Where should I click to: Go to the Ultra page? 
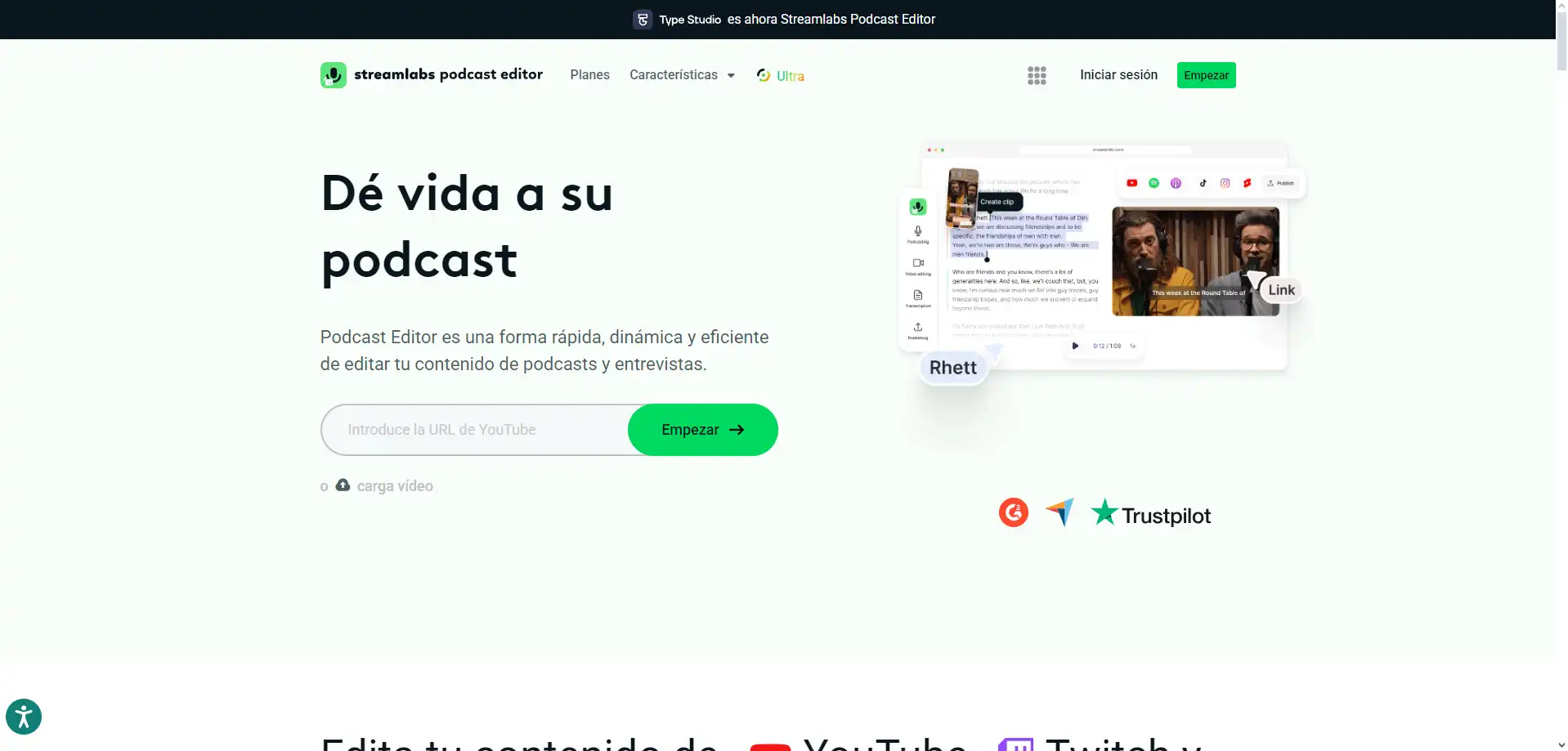(781, 75)
